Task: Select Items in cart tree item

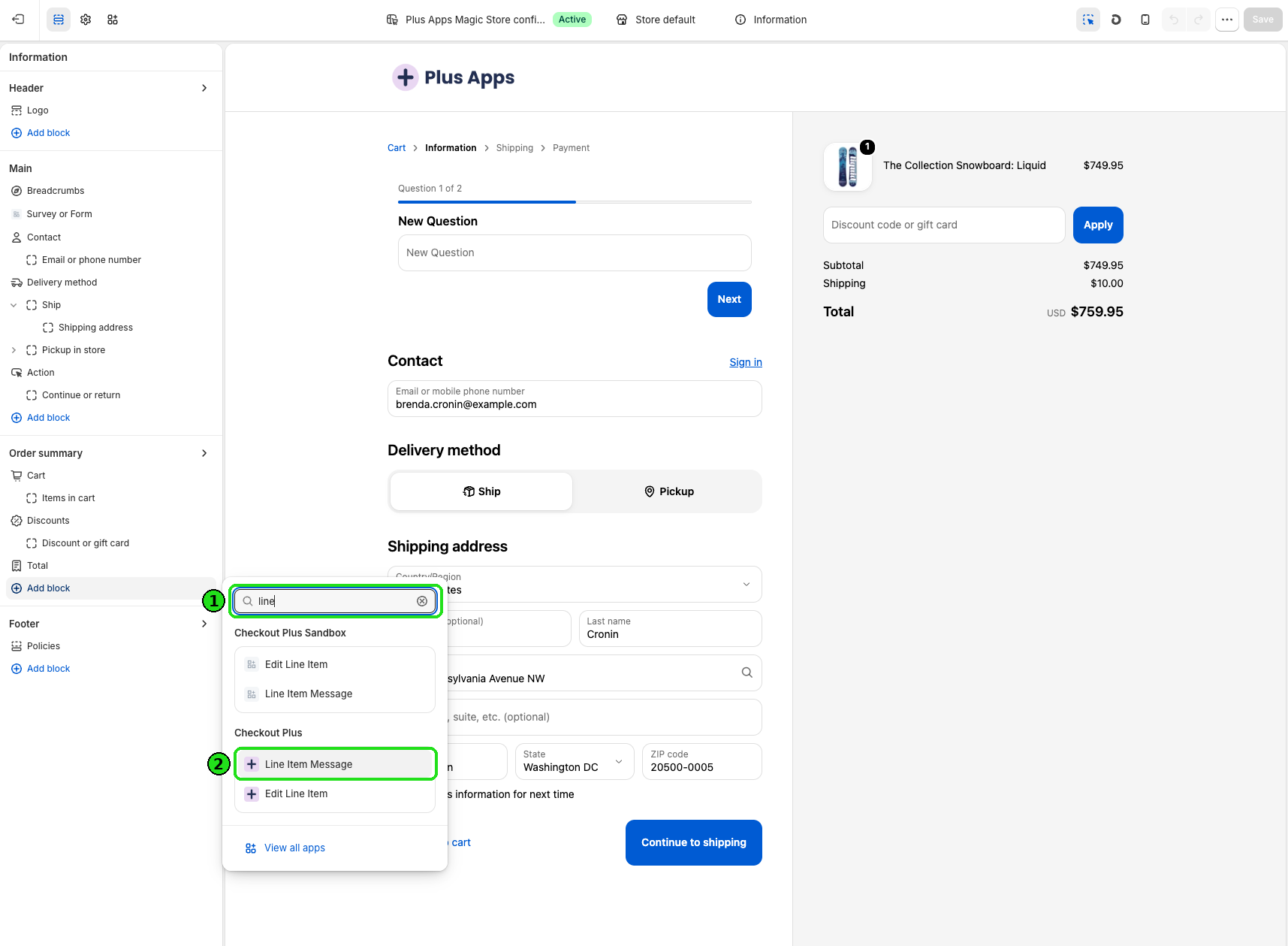Action: pos(68,498)
